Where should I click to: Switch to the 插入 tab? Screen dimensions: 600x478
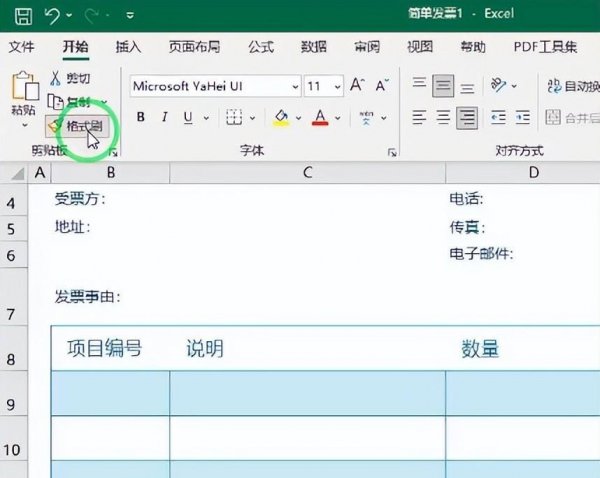coord(129,47)
